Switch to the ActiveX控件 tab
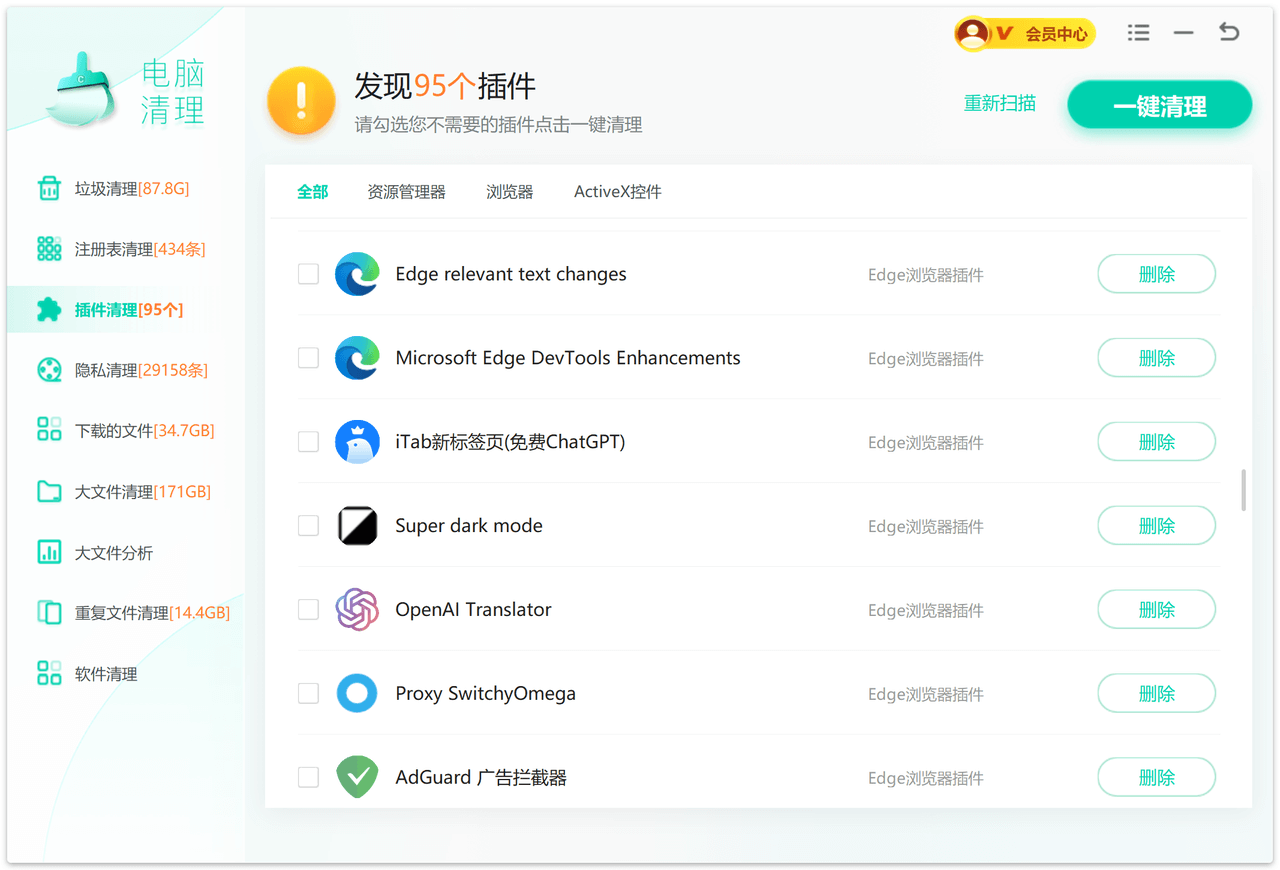 coord(617,192)
